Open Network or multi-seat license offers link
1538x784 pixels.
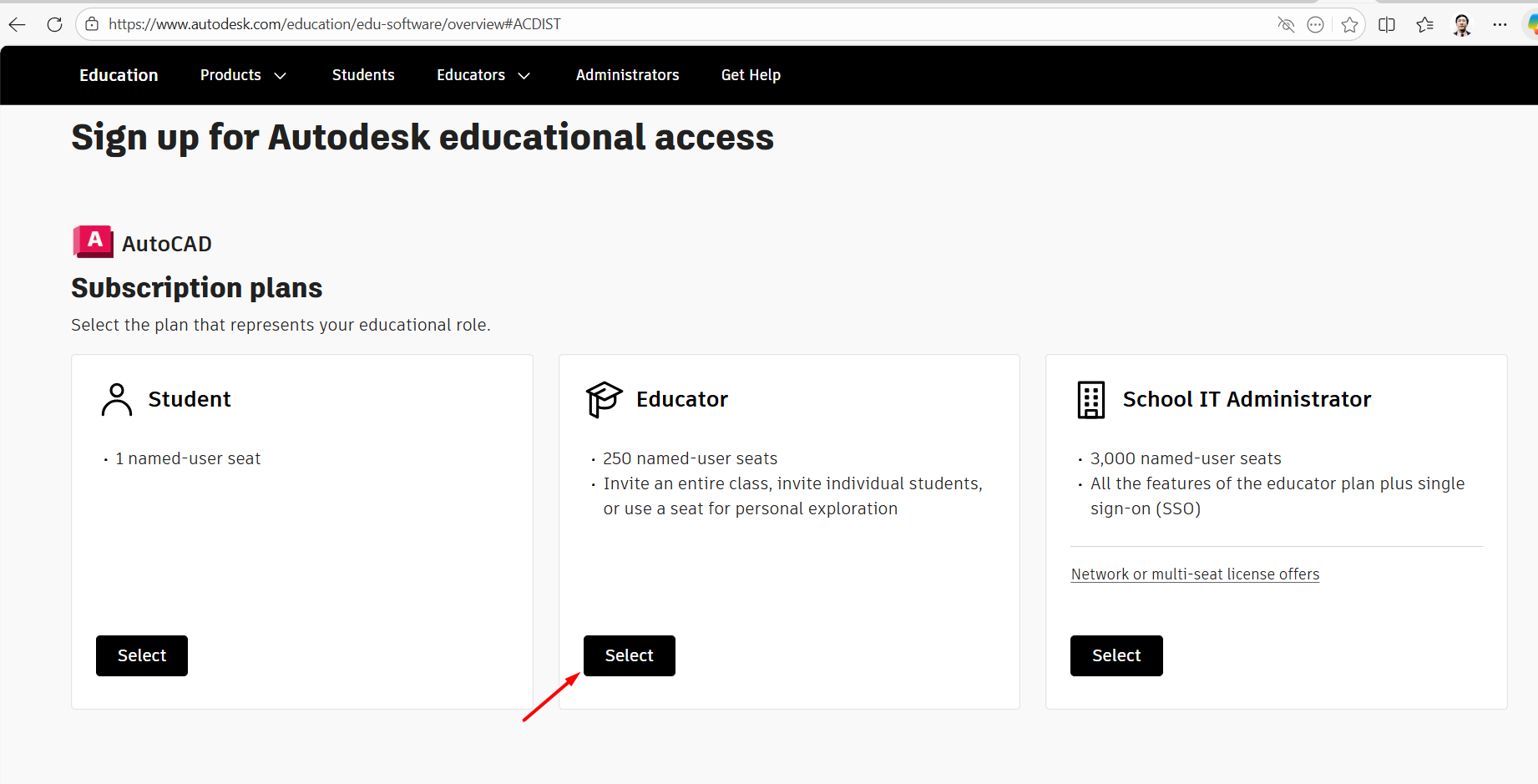(1195, 574)
